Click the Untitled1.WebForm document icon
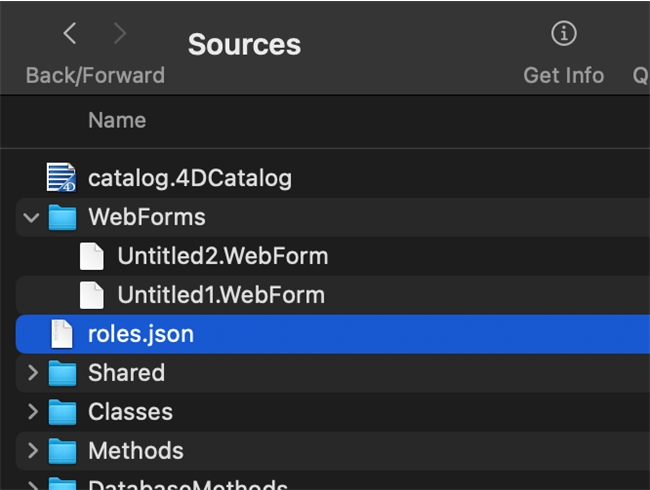The width and height of the screenshot is (650, 490). tap(92, 295)
